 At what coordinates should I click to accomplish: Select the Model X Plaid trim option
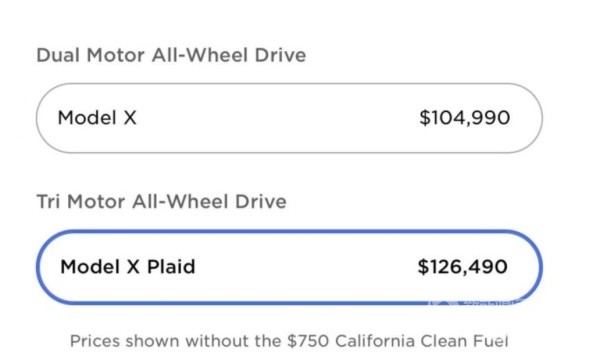(x=289, y=267)
